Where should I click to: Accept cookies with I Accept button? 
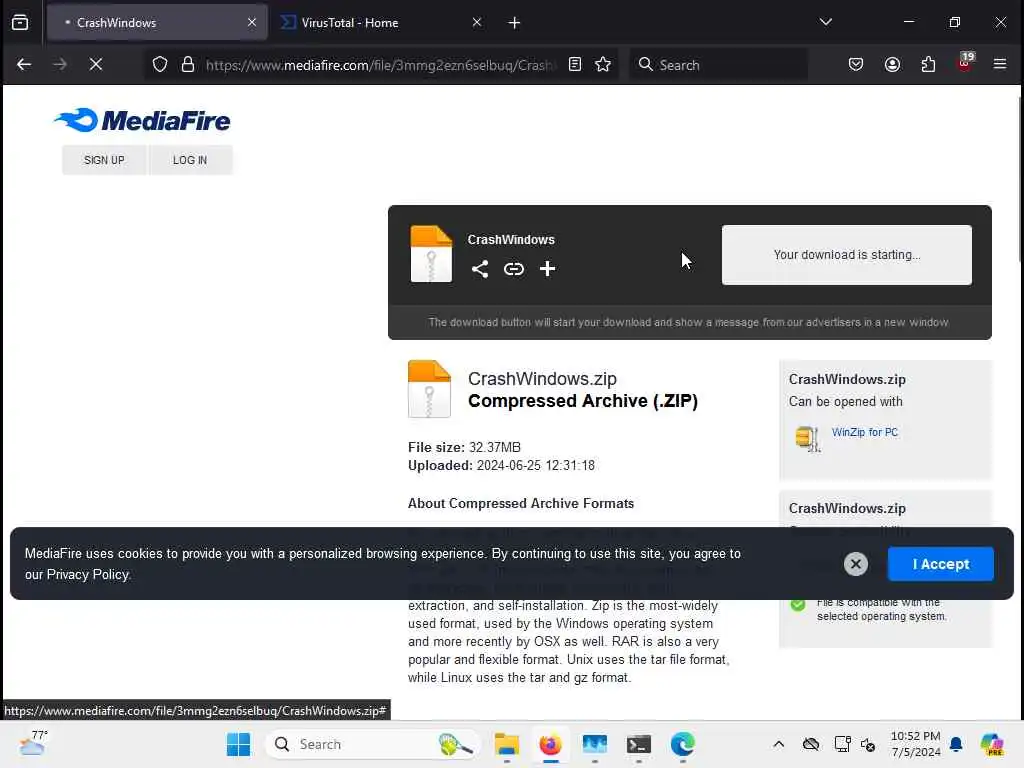pyautogui.click(x=940, y=564)
